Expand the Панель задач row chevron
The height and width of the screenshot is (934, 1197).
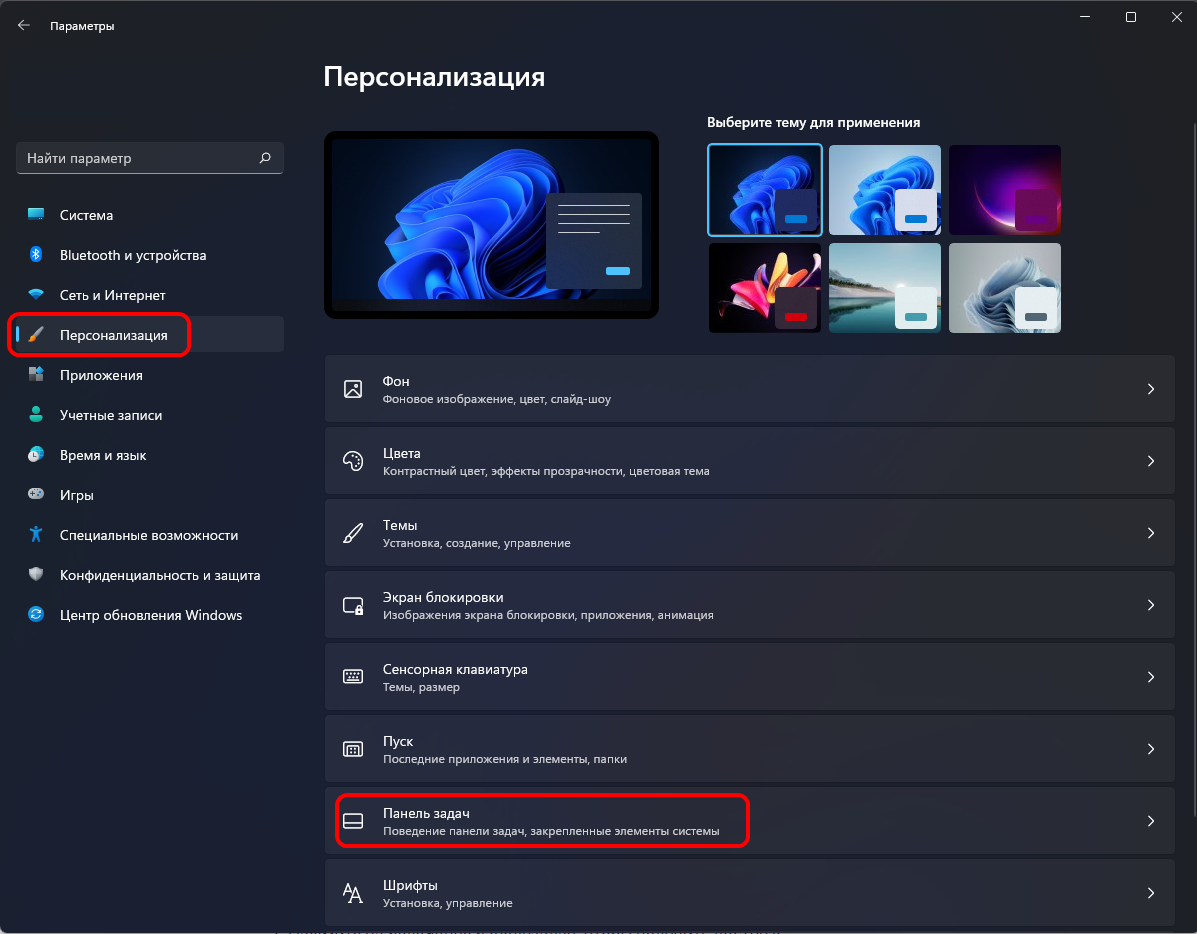pyautogui.click(x=1150, y=821)
